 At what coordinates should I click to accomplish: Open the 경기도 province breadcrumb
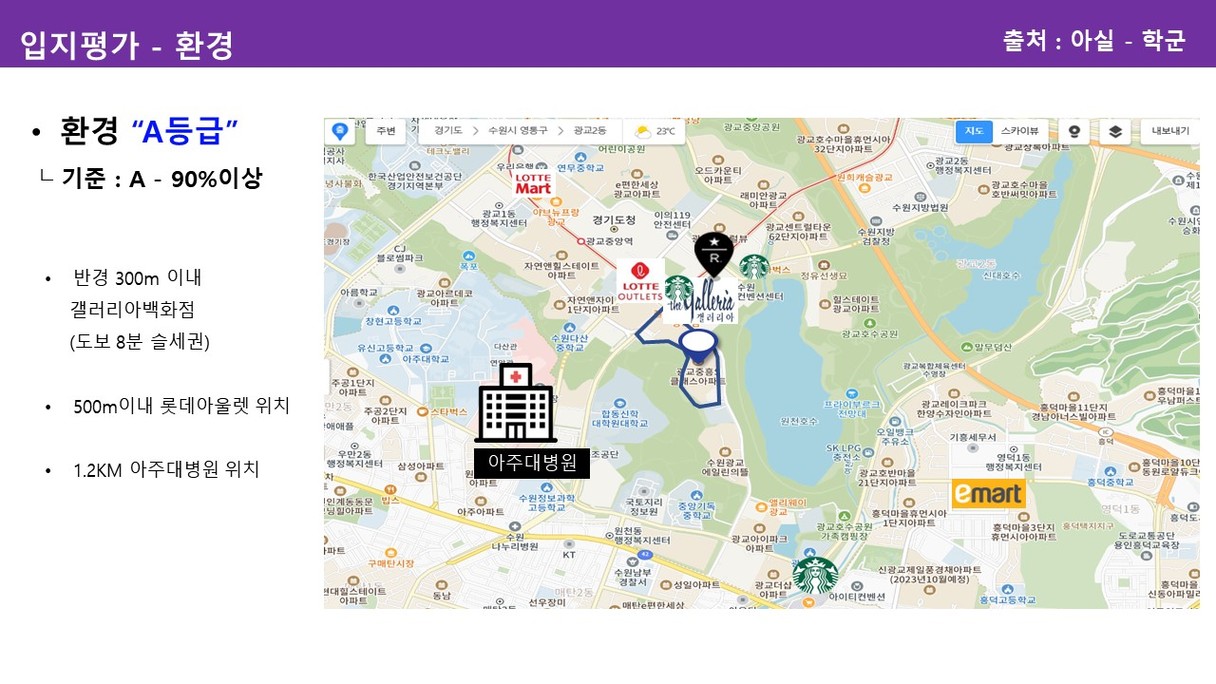pyautogui.click(x=448, y=131)
